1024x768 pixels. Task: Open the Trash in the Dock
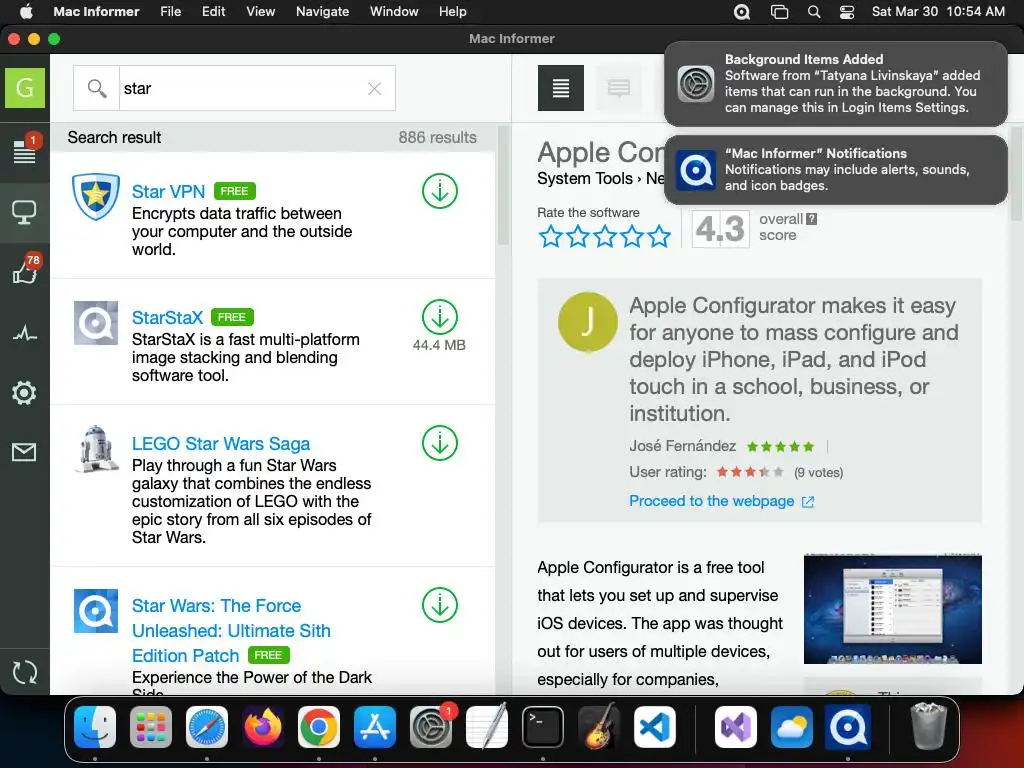pyautogui.click(x=929, y=726)
